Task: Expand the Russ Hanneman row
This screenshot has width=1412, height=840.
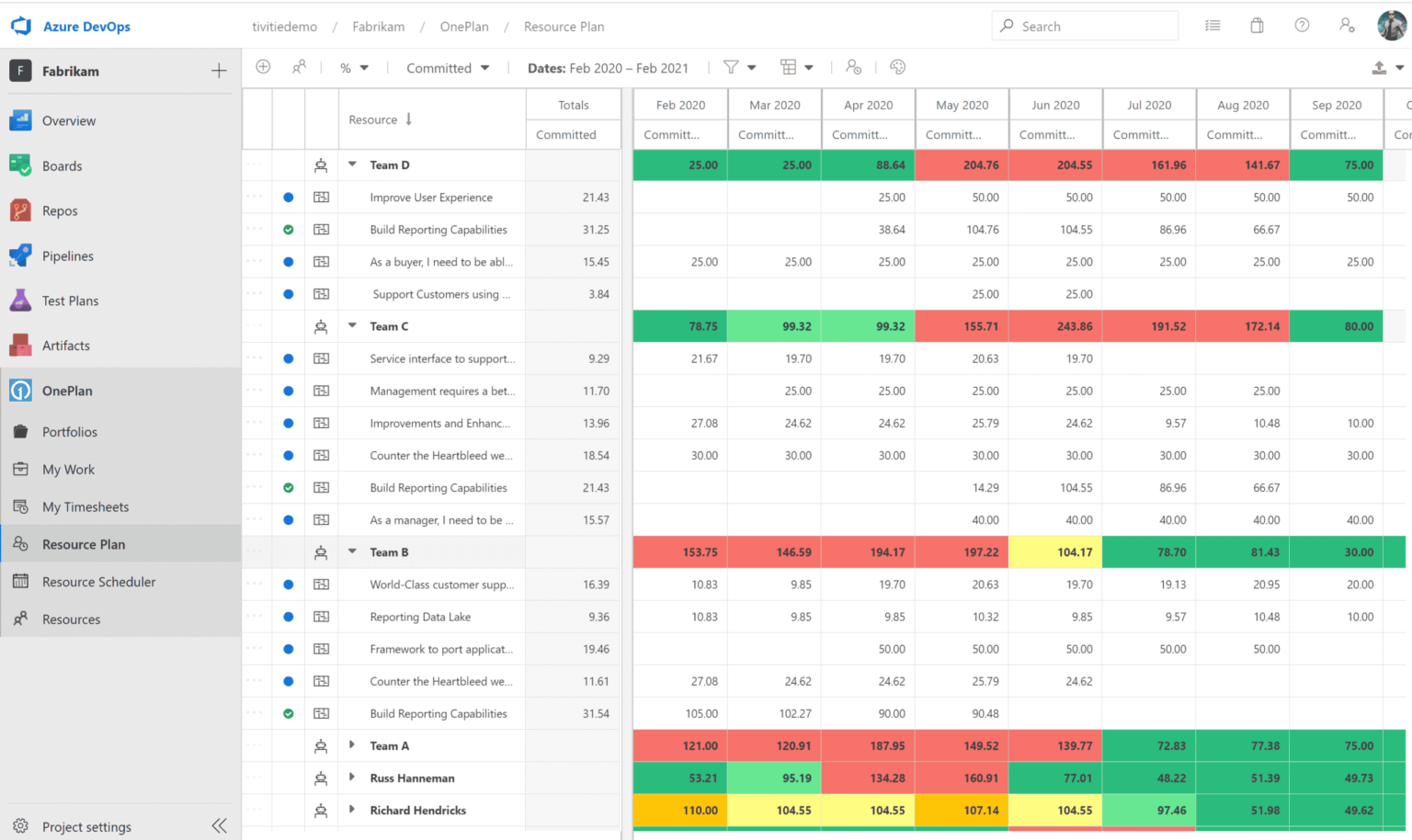Action: (352, 778)
